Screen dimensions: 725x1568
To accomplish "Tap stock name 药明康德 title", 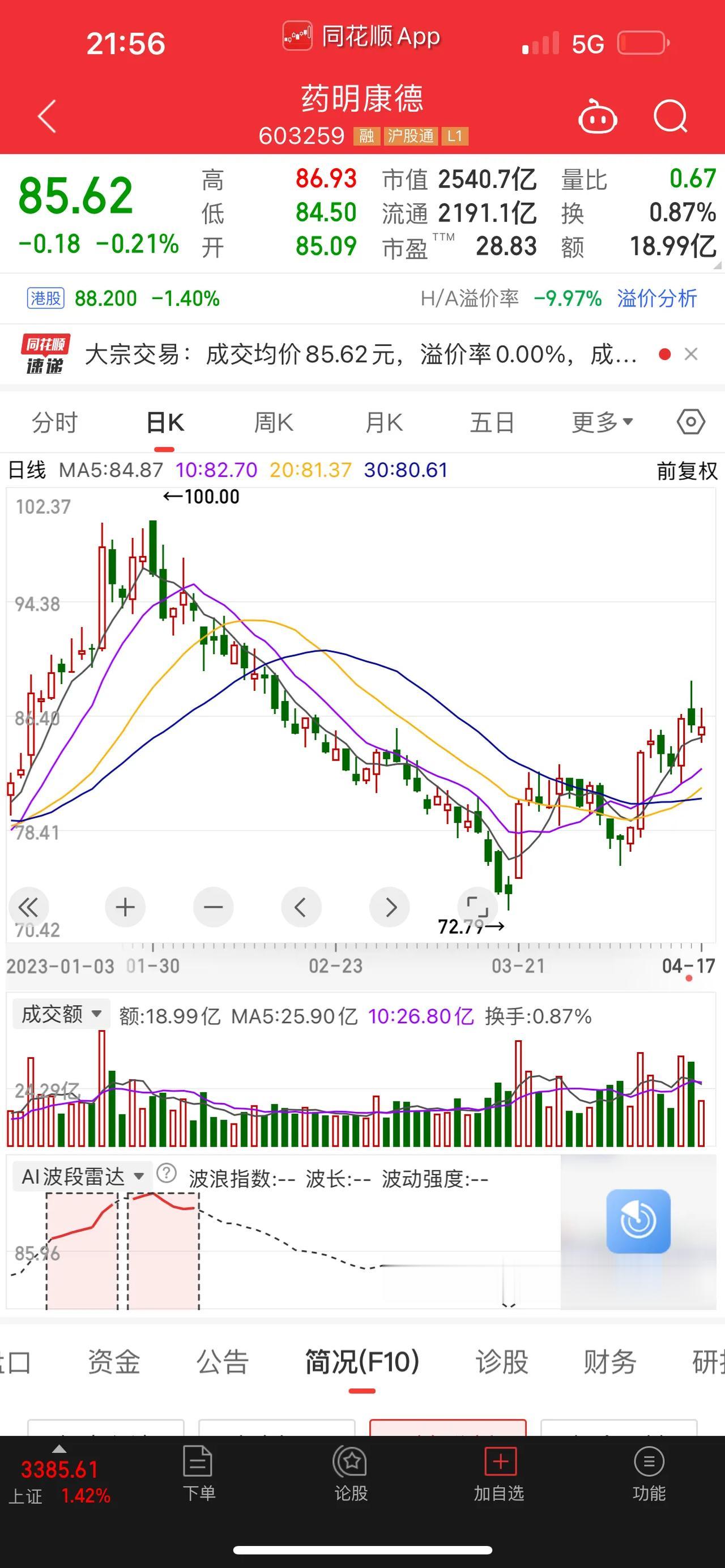I will pyautogui.click(x=362, y=98).
